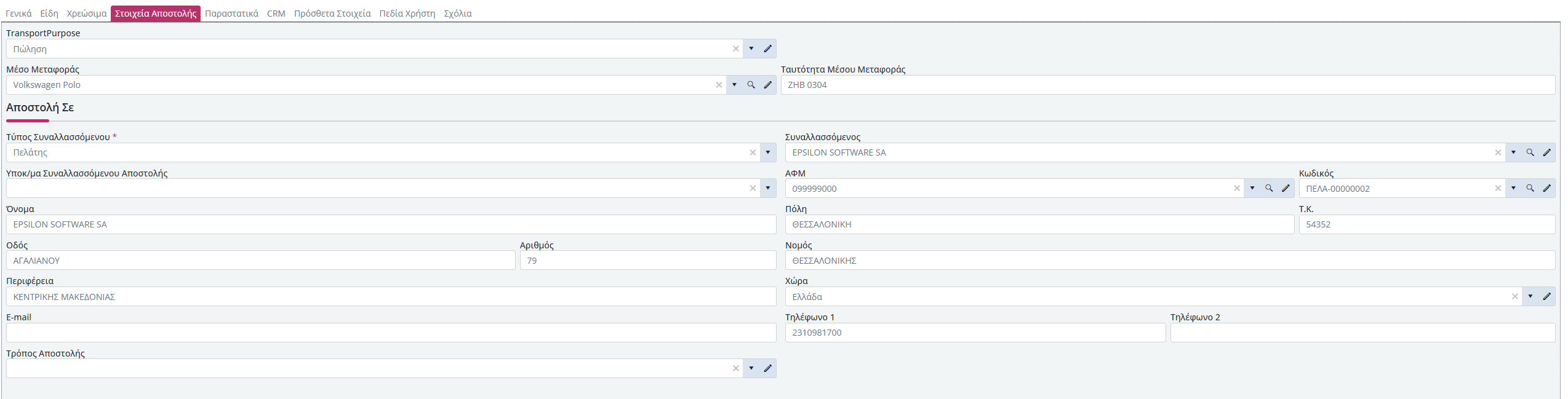Screen dimensions: 1568x399
Task: Expand the Χώρα country dropdown
Action: (1530, 296)
